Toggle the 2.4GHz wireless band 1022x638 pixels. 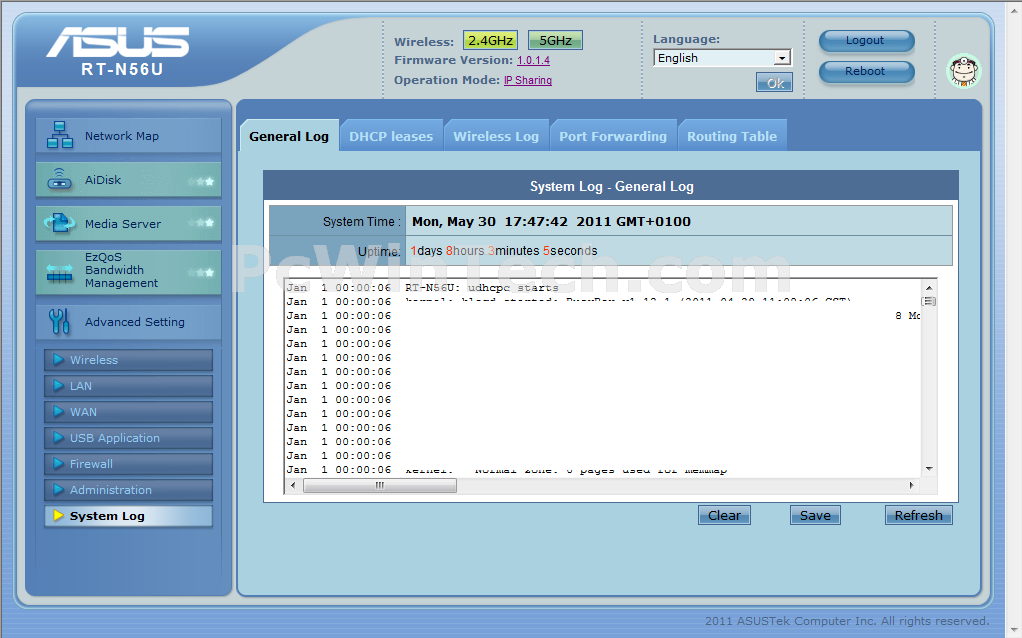[x=490, y=40]
